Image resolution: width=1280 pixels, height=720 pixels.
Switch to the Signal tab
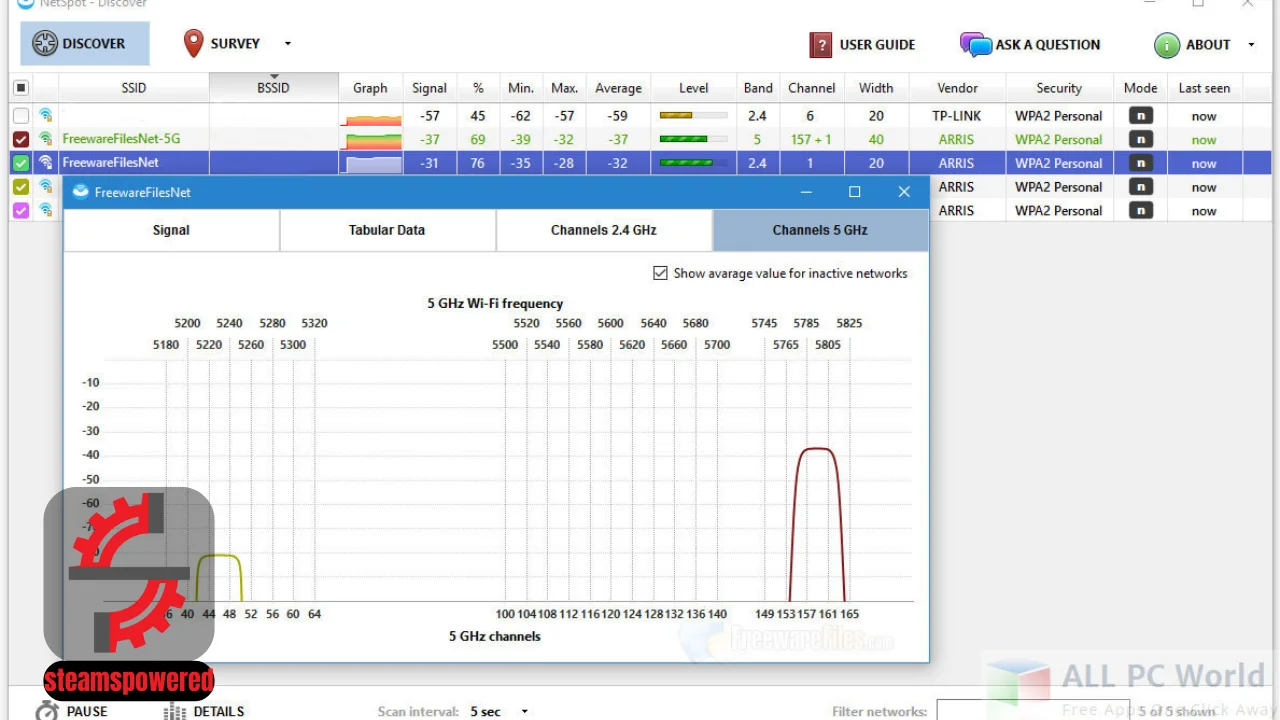(171, 230)
